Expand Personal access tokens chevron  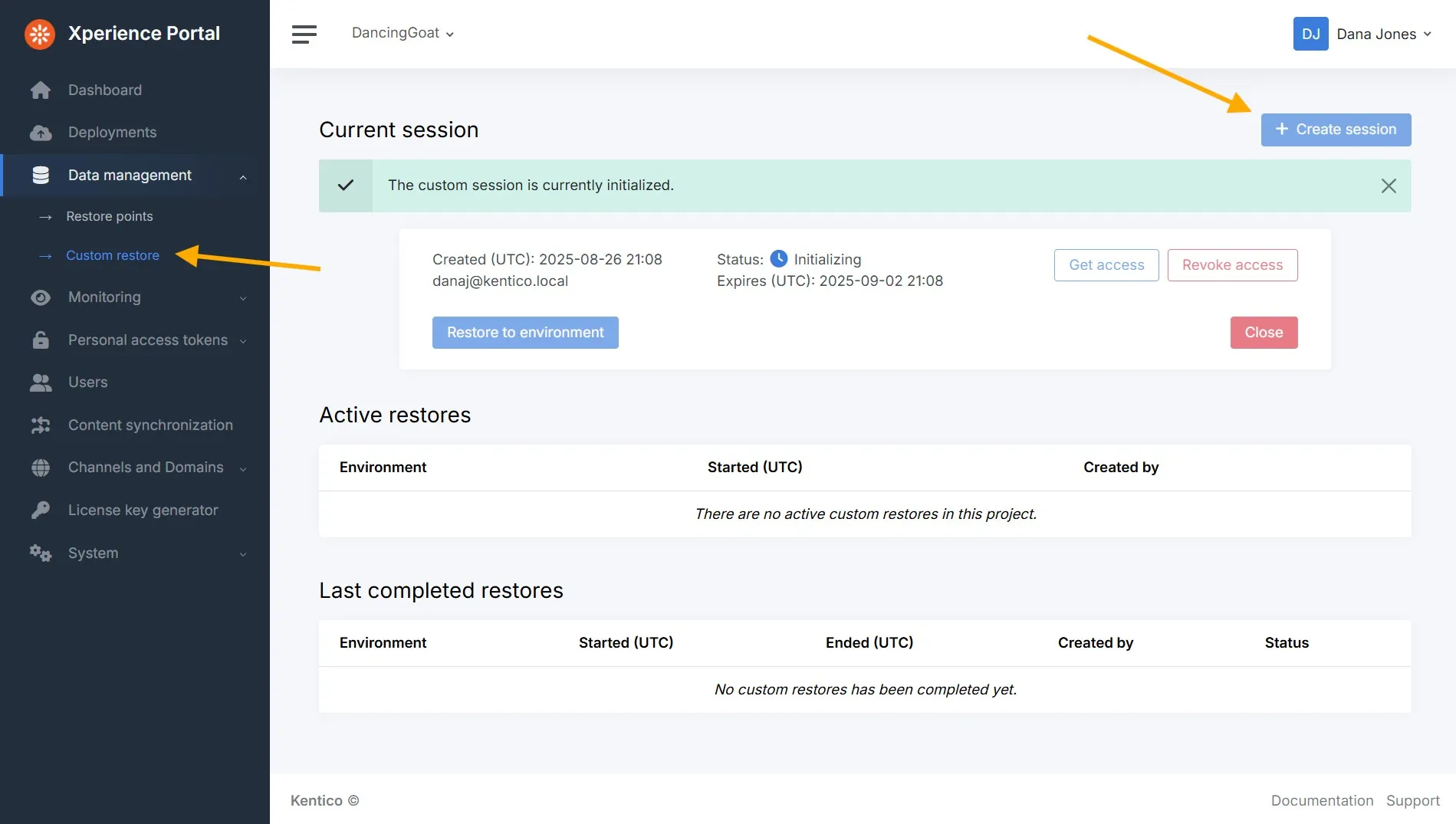[243, 341]
